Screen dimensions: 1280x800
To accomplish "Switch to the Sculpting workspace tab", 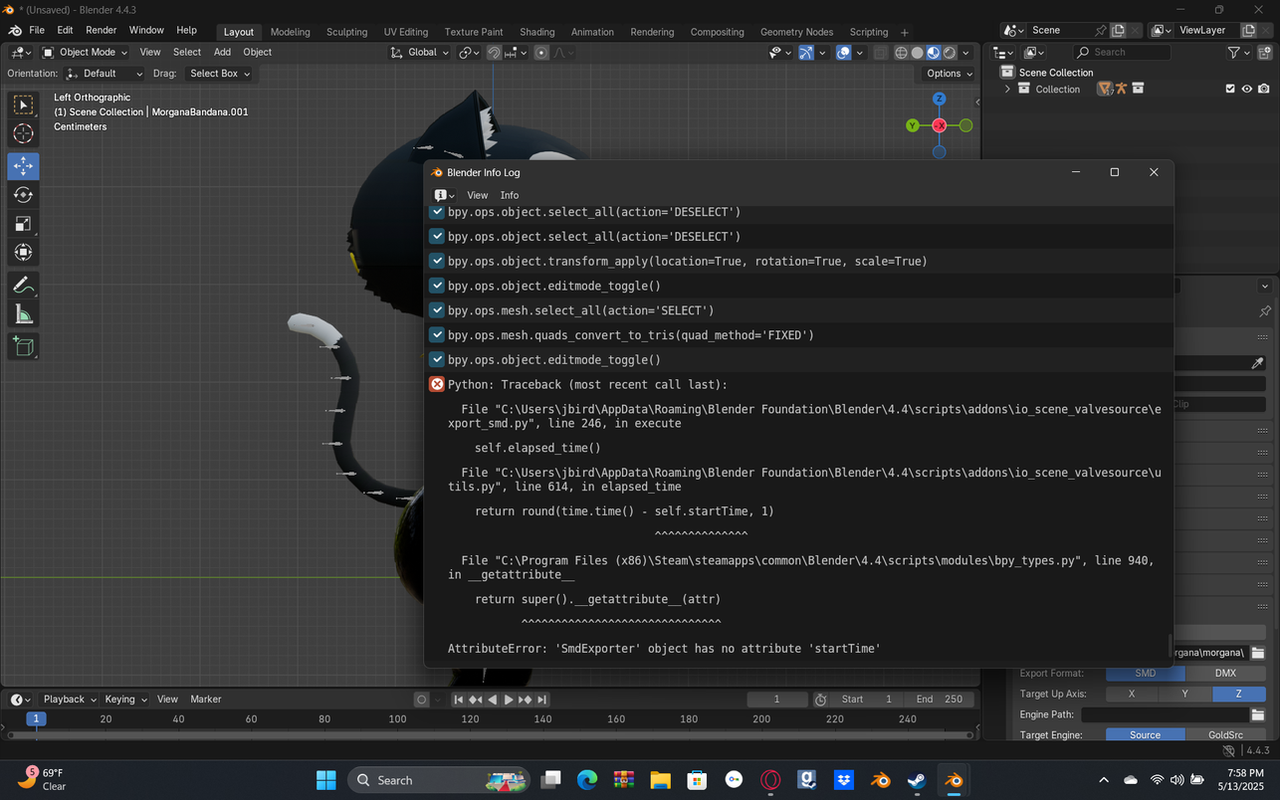I will pos(347,32).
